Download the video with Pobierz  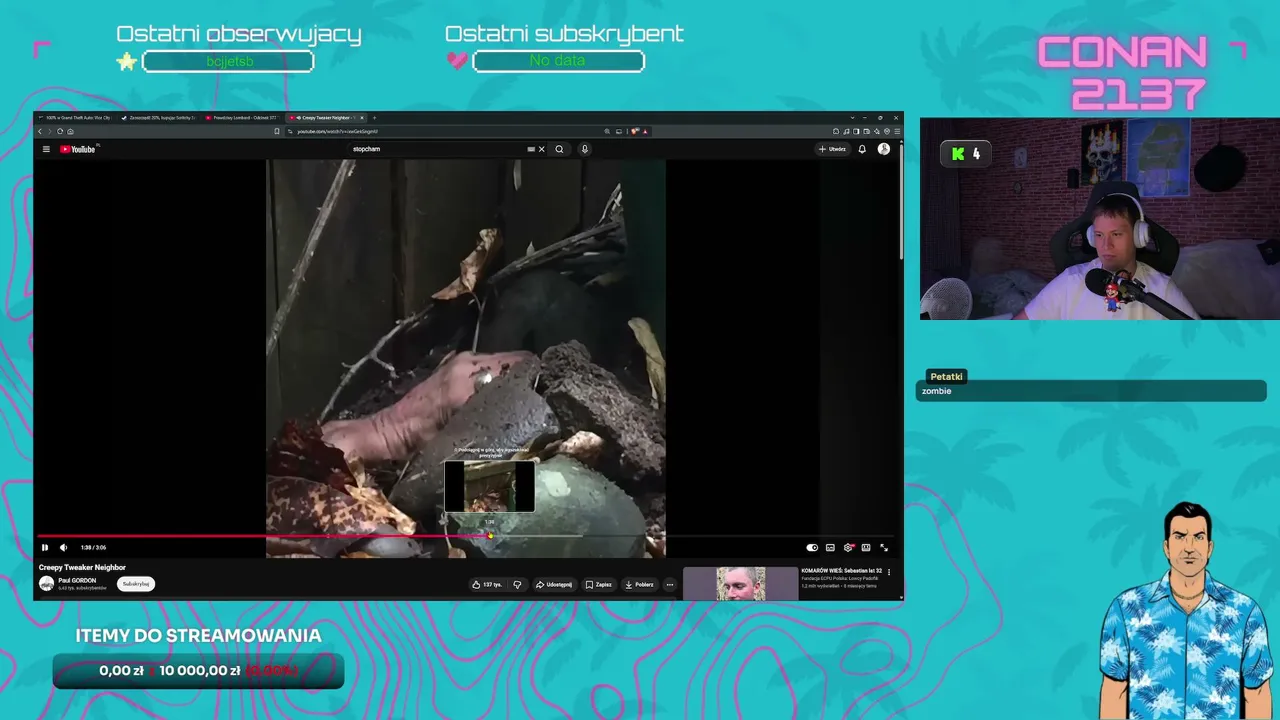point(639,584)
